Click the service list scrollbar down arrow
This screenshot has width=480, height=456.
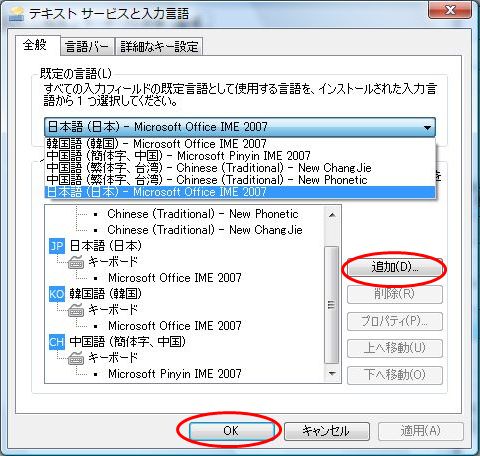coord(332,373)
